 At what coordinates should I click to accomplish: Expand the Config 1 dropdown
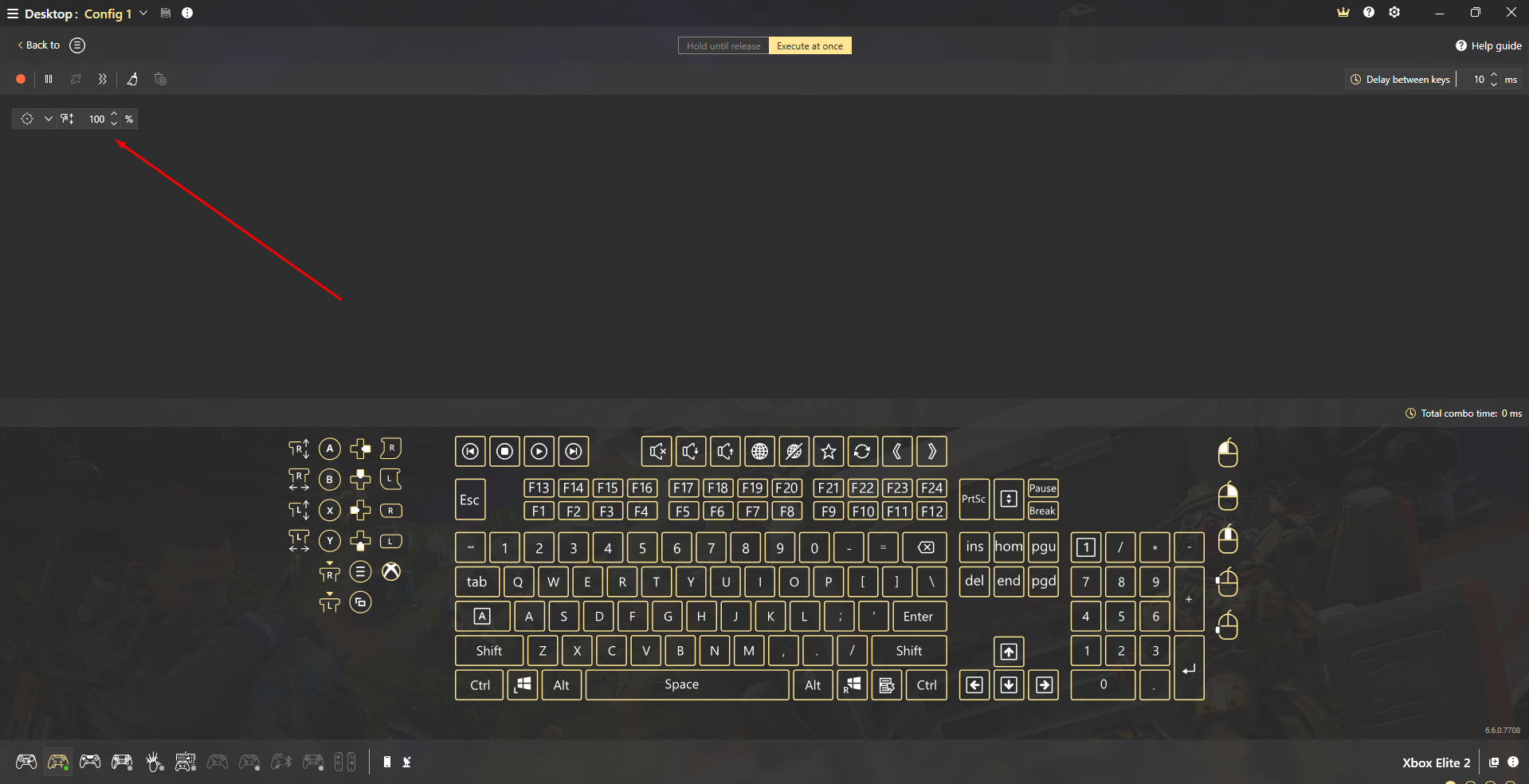[143, 13]
